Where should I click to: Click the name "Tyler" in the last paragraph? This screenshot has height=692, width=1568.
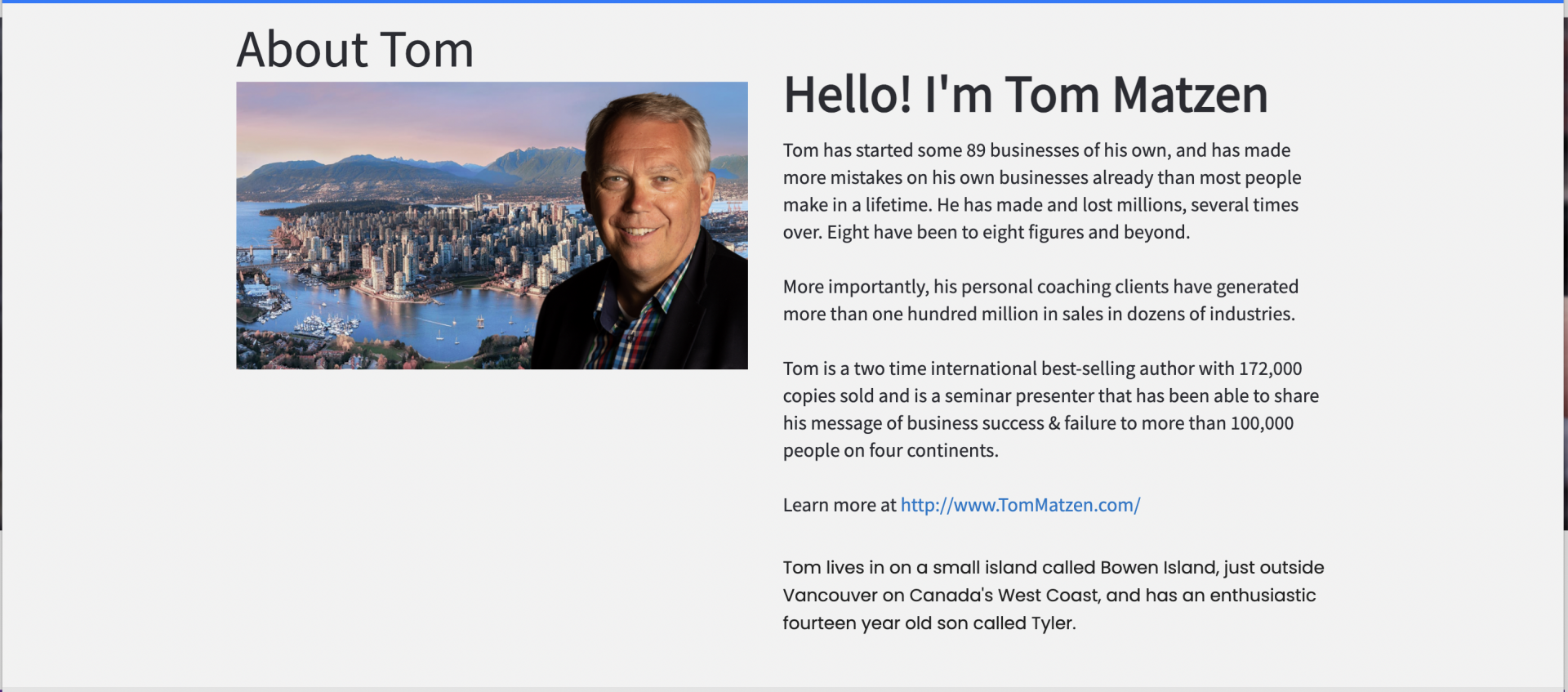(1052, 623)
